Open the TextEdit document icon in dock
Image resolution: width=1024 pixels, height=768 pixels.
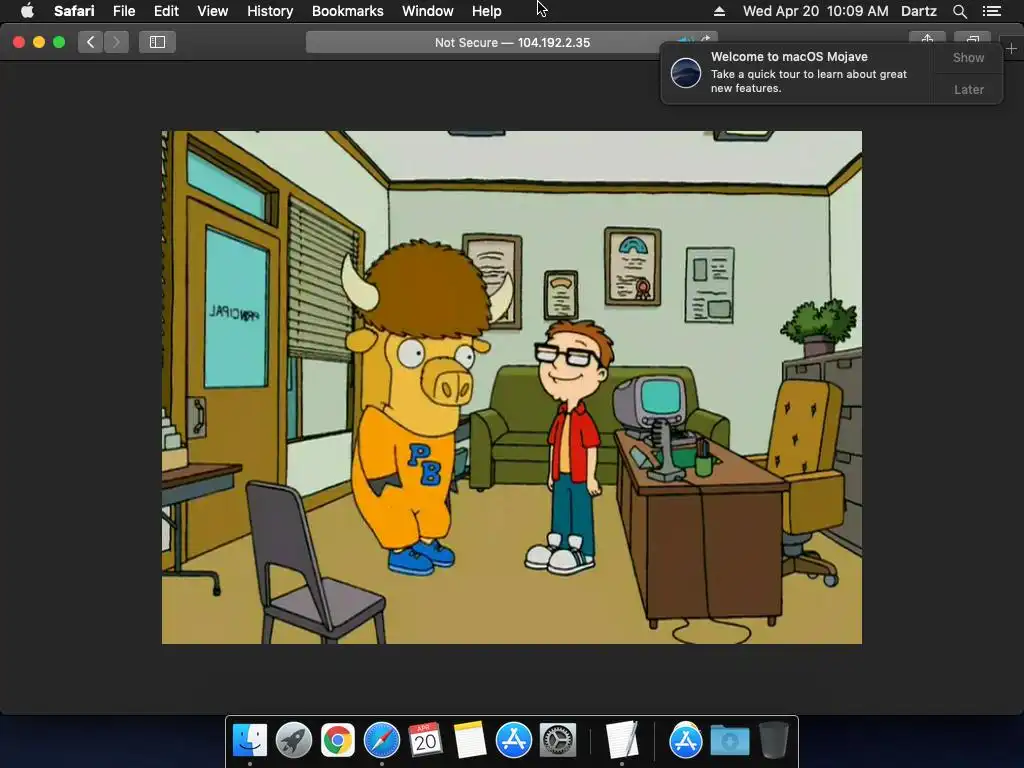621,740
